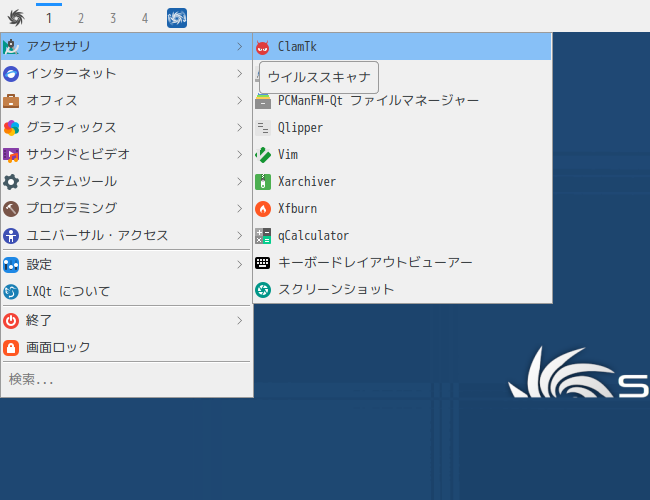The height and width of the screenshot is (500, 650).
Task: Click the スクリーンショット camera shutter icon
Action: (263, 289)
